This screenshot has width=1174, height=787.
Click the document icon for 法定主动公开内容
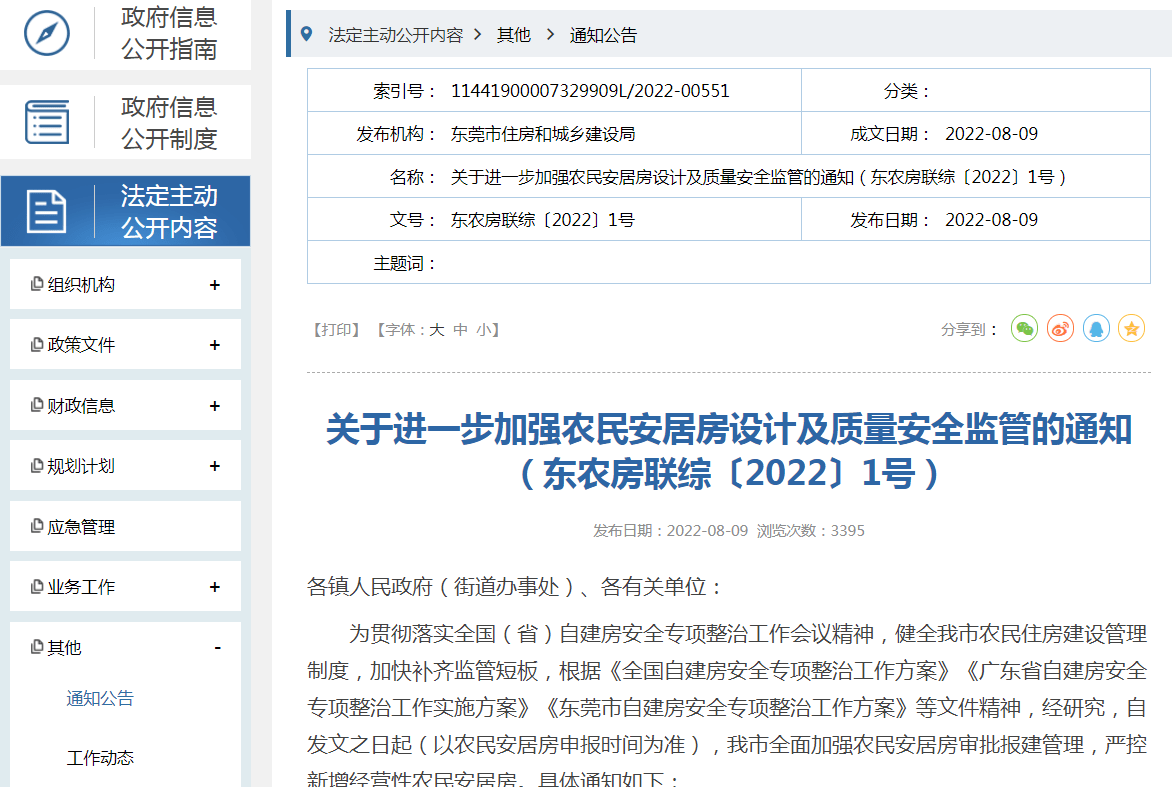[x=46, y=211]
